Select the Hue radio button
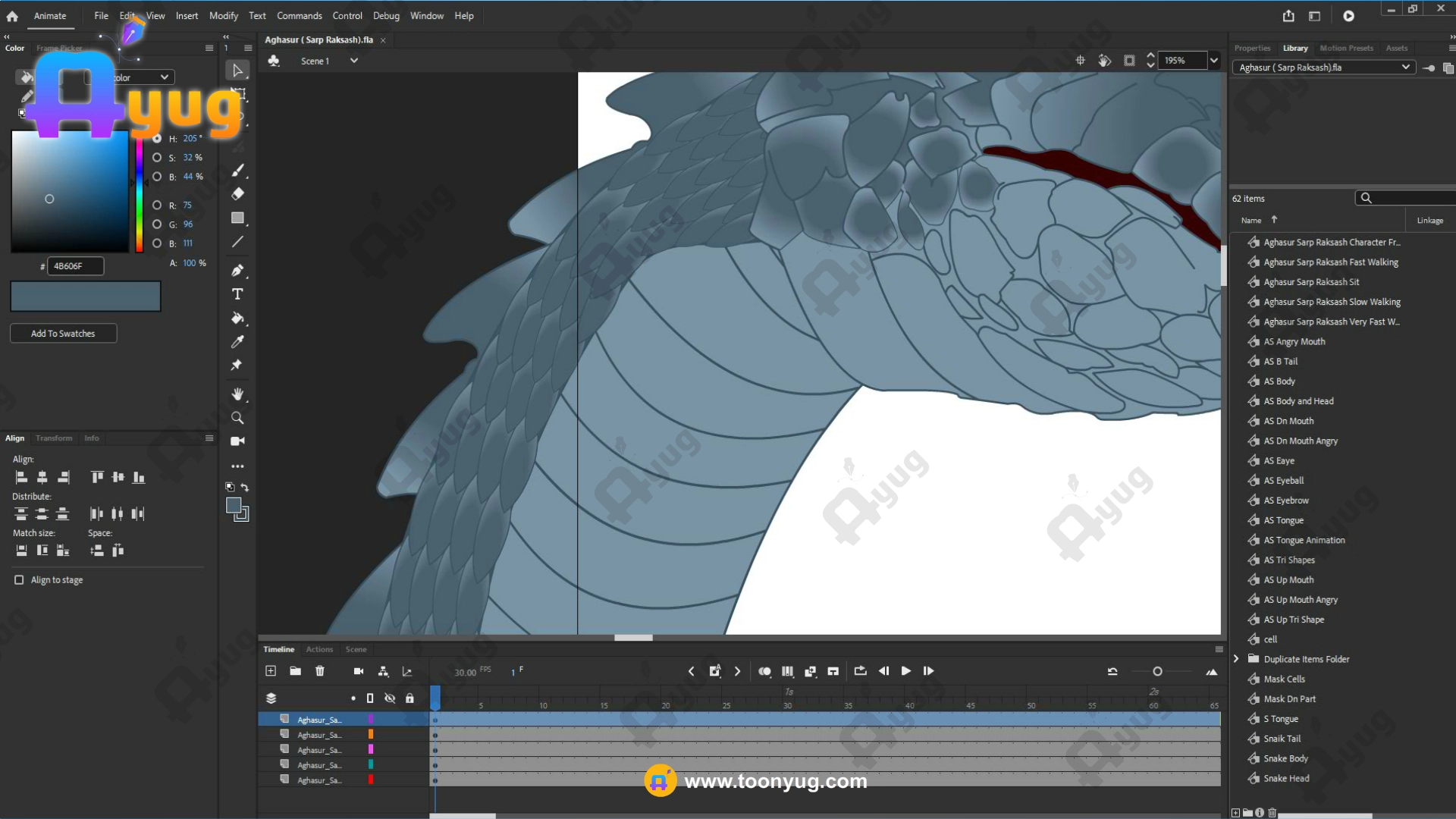 click(x=157, y=139)
